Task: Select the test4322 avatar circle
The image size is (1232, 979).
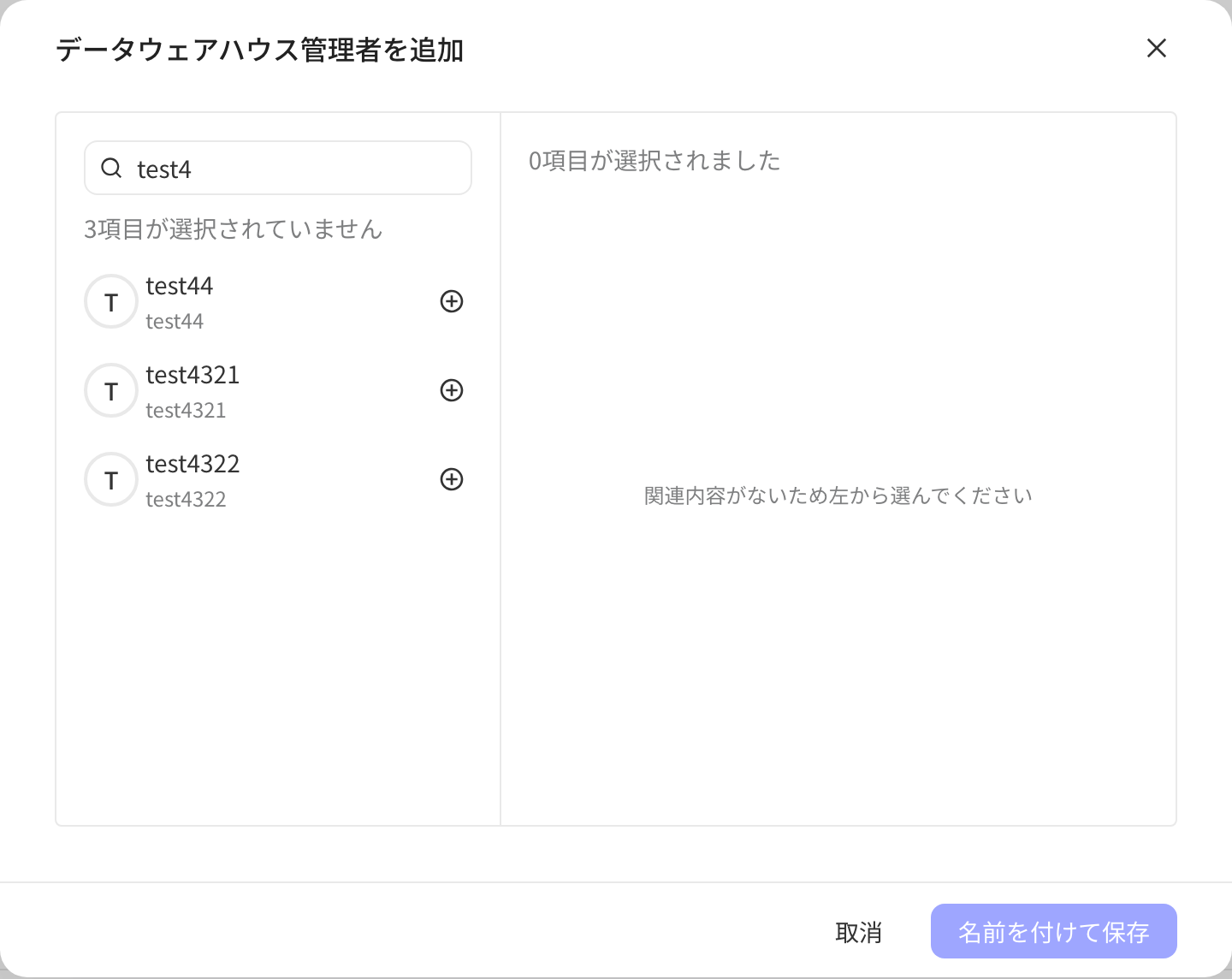Action: pos(111,479)
